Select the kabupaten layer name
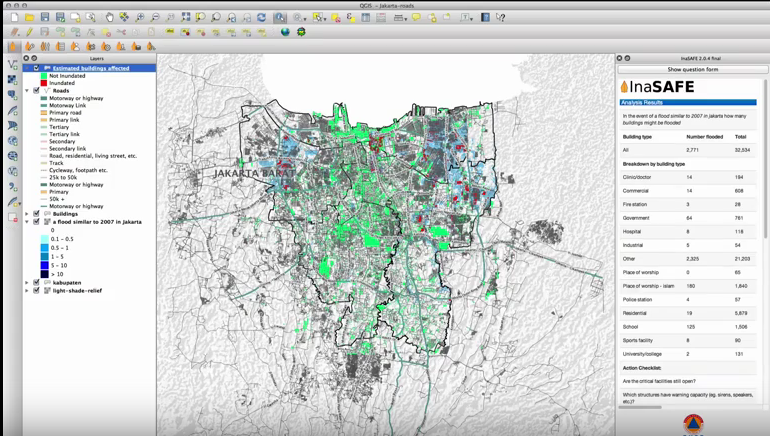The width and height of the screenshot is (770, 436). click(67, 282)
